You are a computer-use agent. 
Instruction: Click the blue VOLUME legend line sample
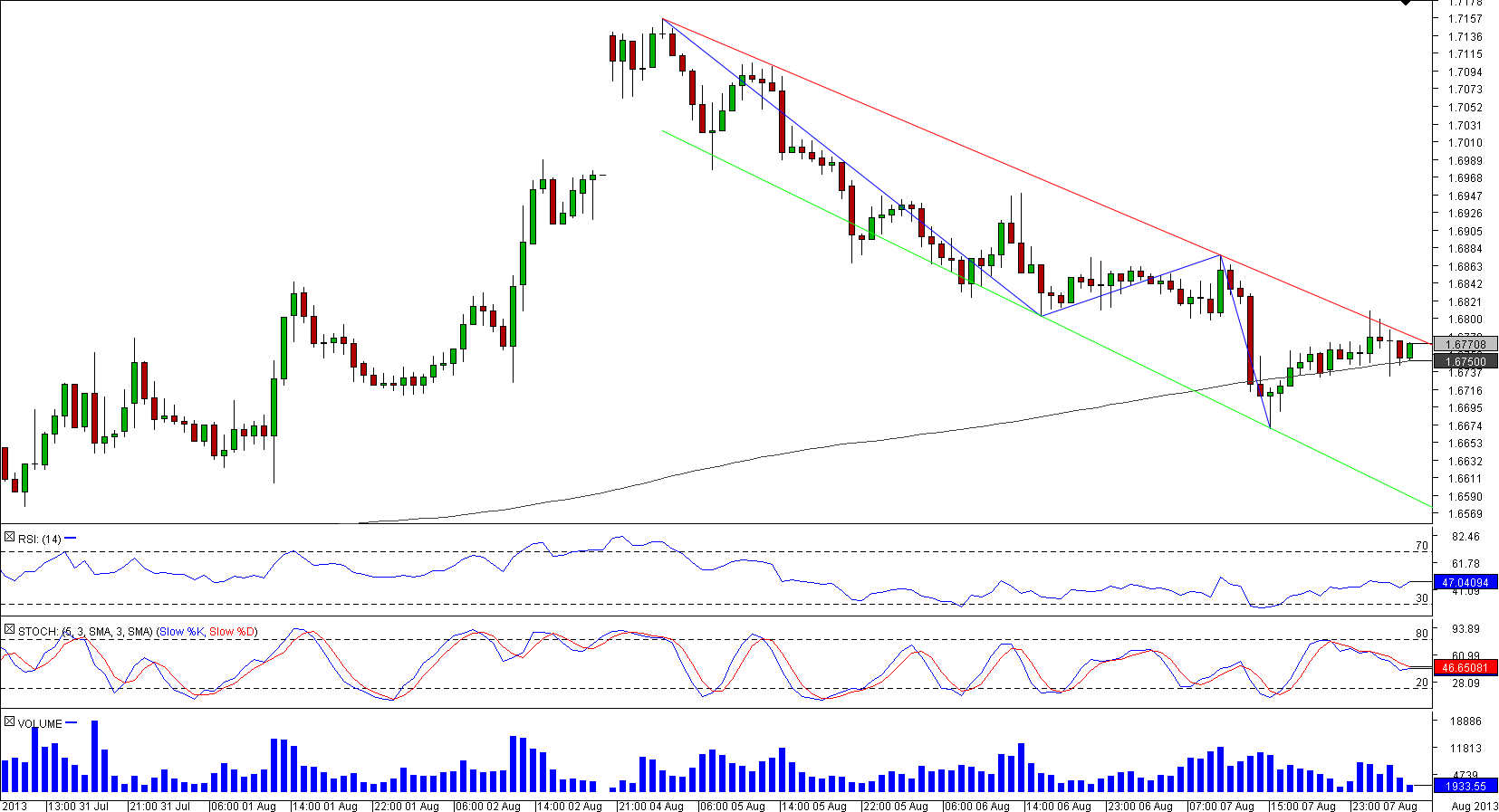pos(72,723)
